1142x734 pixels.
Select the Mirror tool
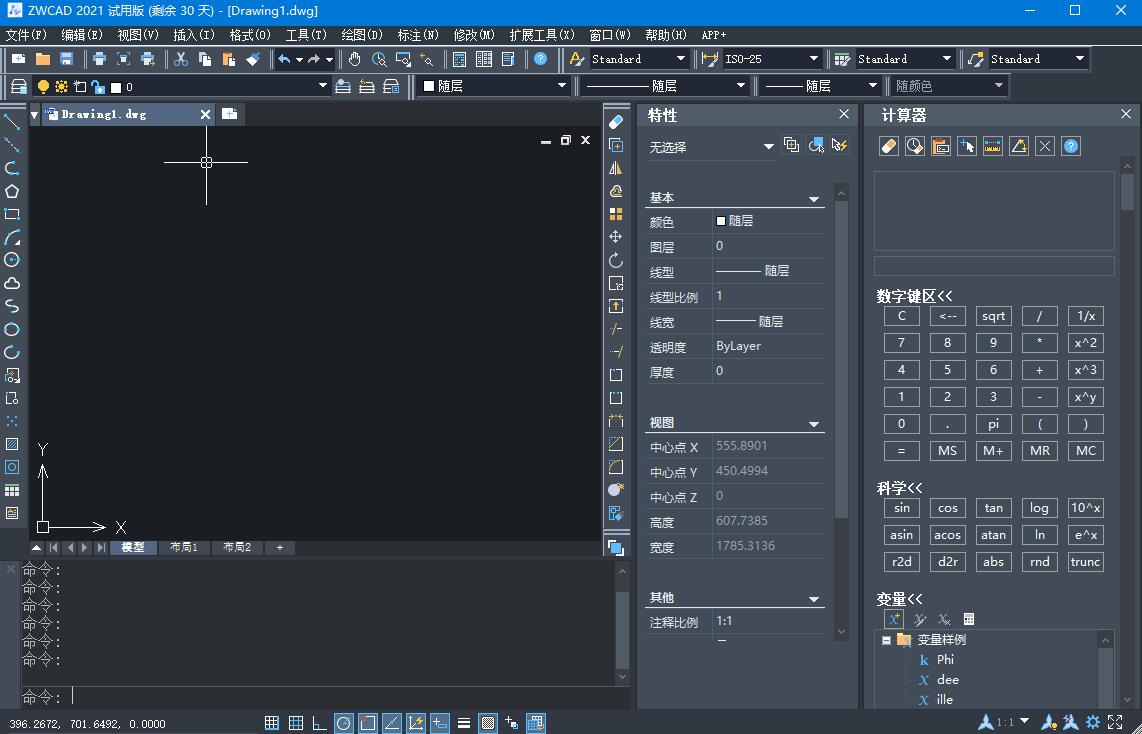click(616, 168)
